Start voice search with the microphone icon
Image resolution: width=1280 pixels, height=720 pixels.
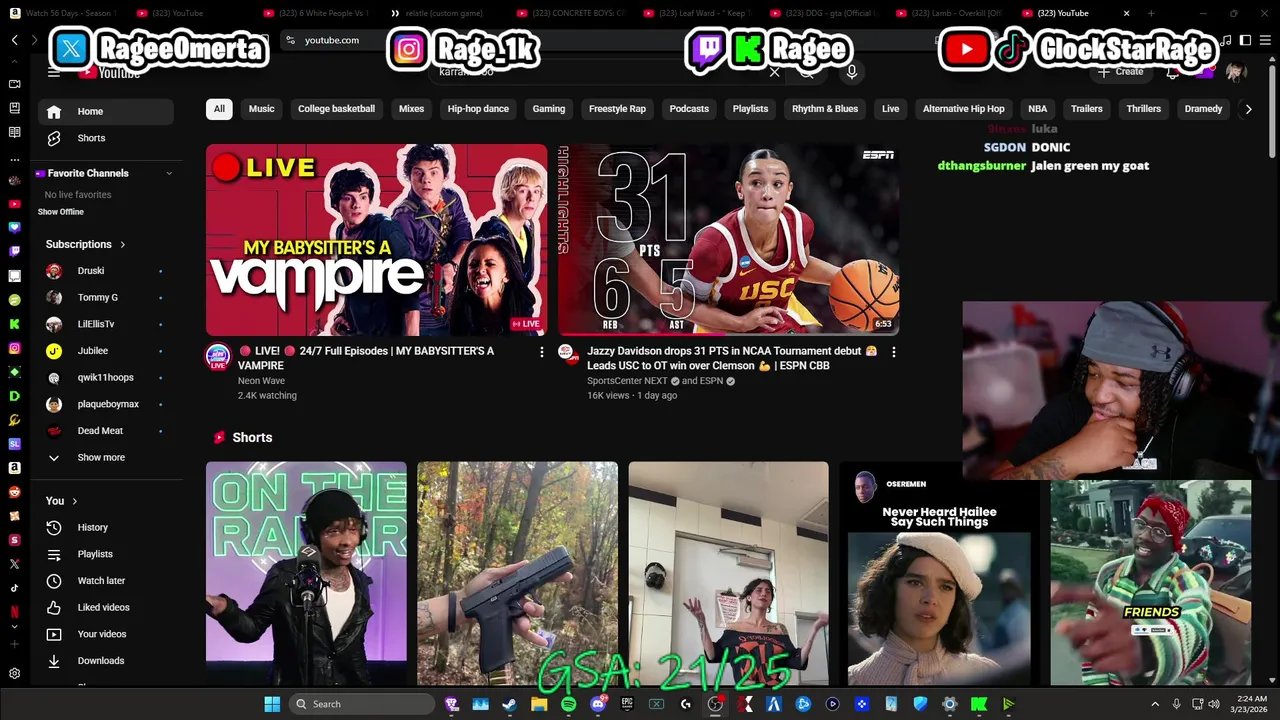coord(852,72)
